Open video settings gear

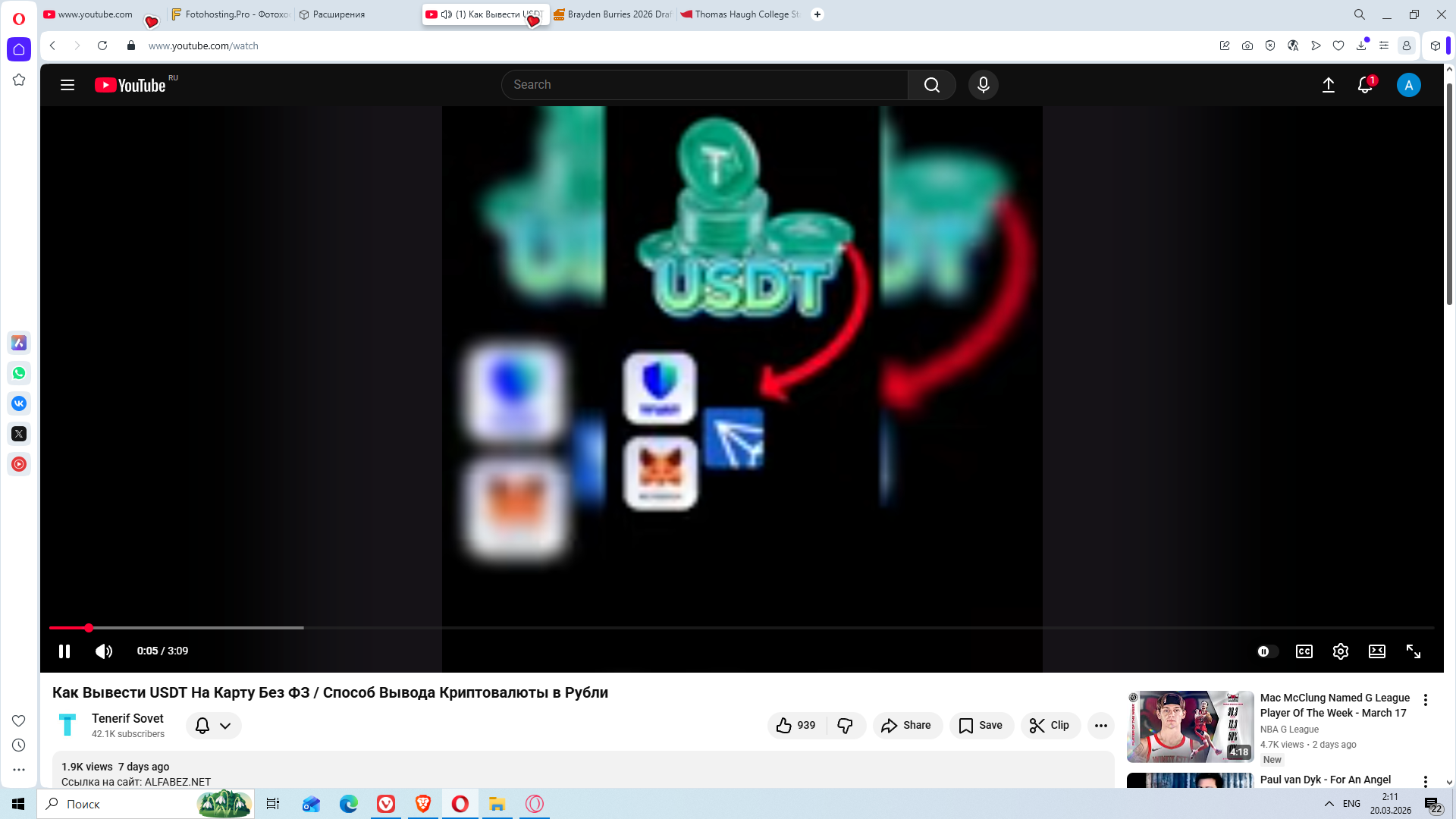[1340, 651]
